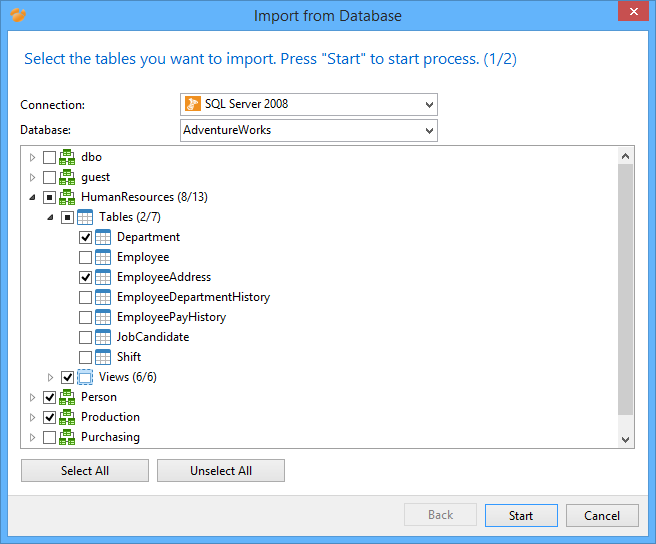Click the scrollbar down arrow in tree
656x544 pixels.
(x=626, y=438)
